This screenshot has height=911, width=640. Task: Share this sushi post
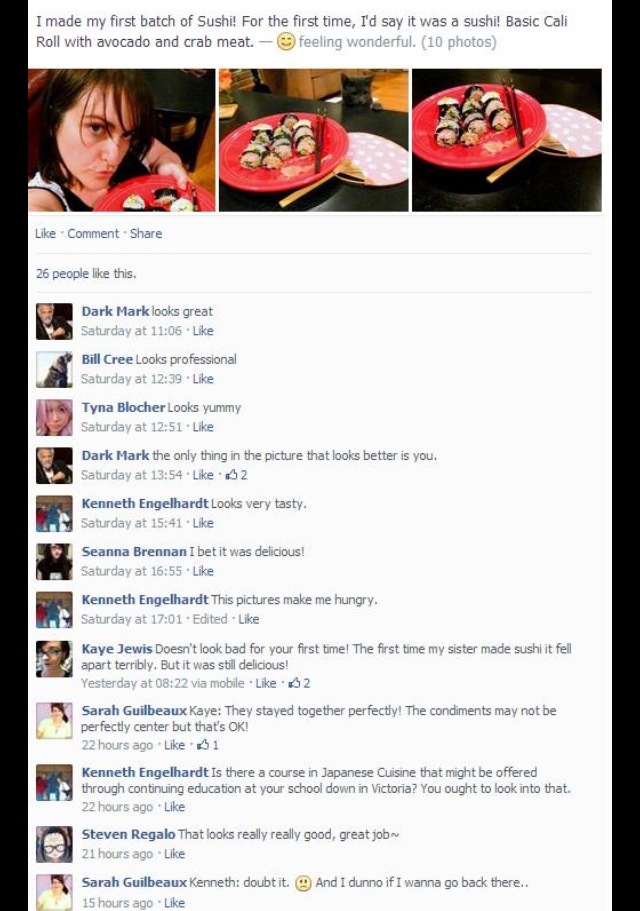tap(146, 234)
